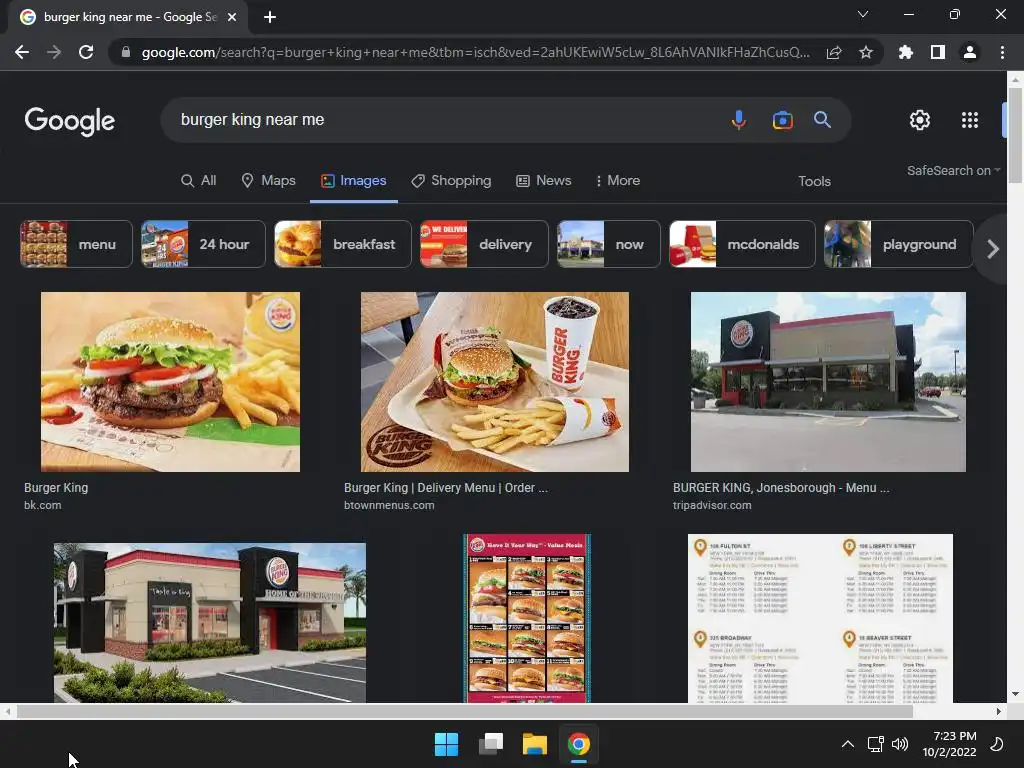Open the value meals menu poster image
The height and width of the screenshot is (768, 1024).
(527, 618)
